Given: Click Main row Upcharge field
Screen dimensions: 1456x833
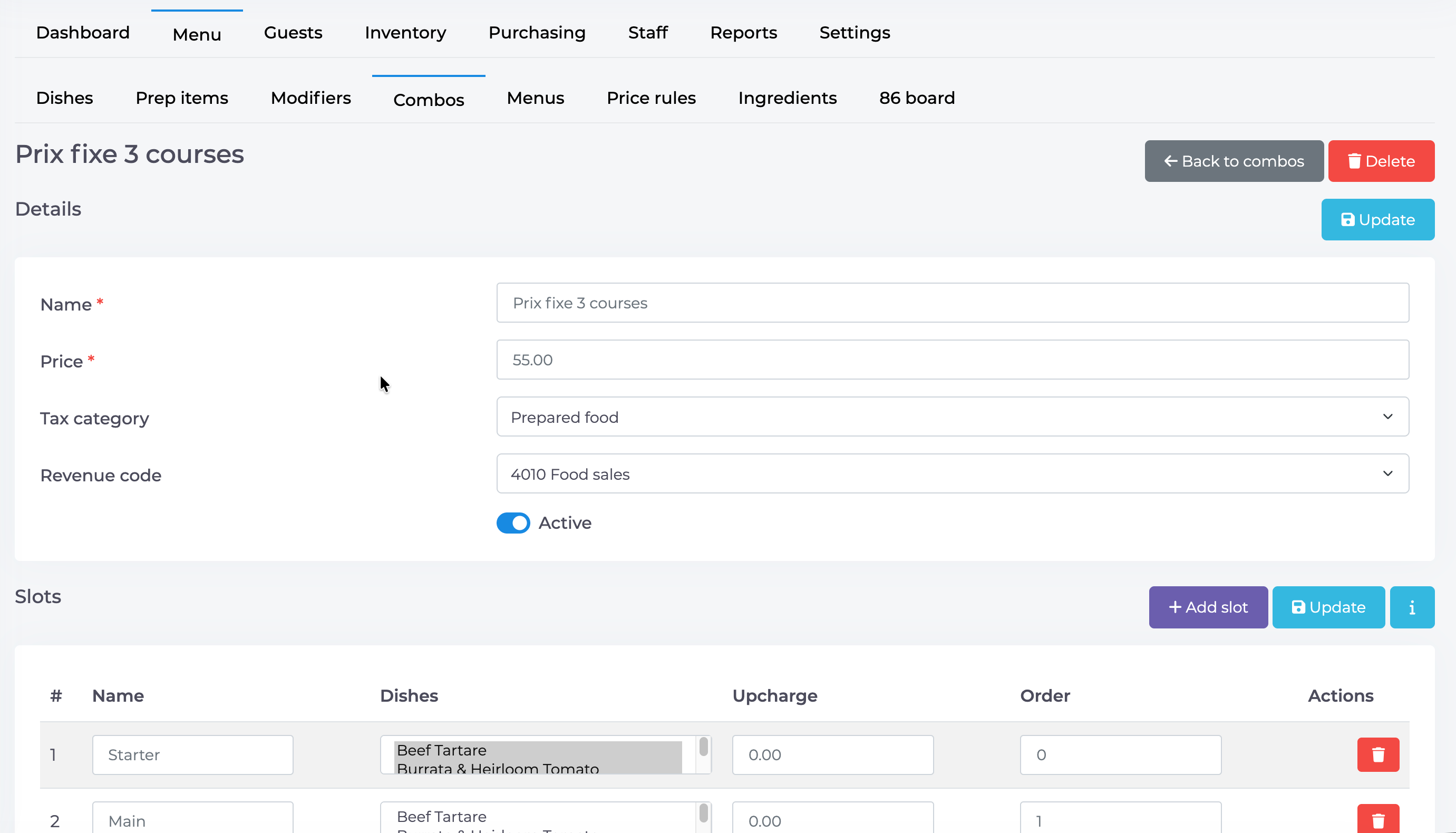Looking at the screenshot, I should point(833,818).
